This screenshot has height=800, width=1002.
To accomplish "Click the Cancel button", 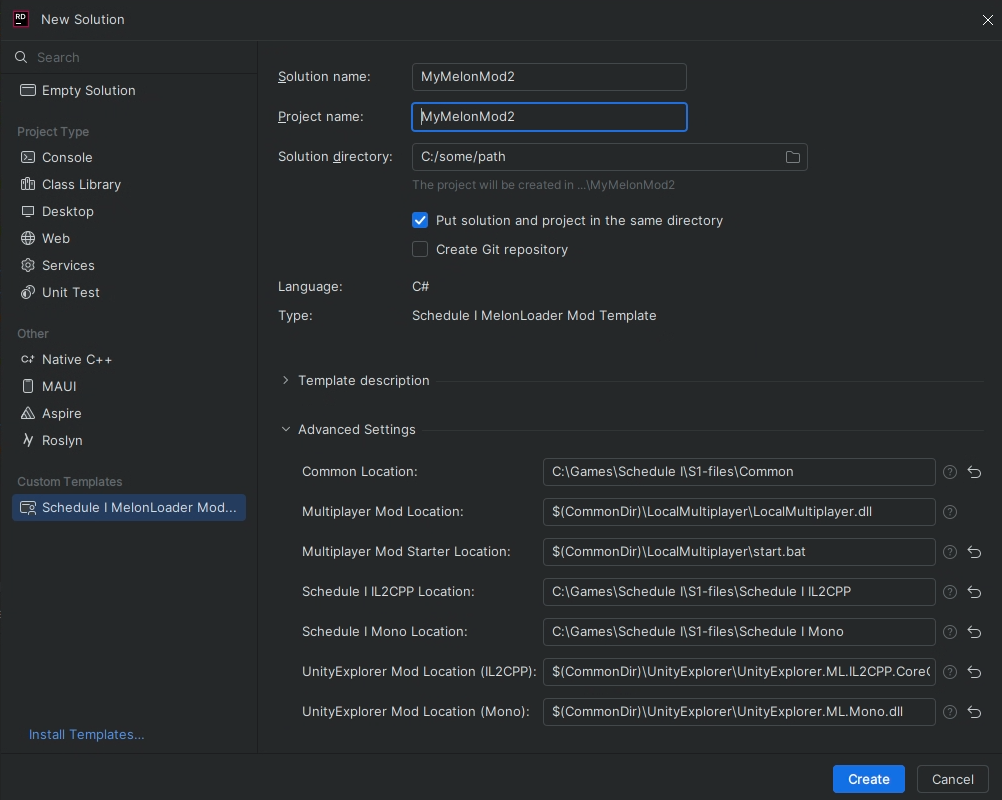I will pos(952,779).
